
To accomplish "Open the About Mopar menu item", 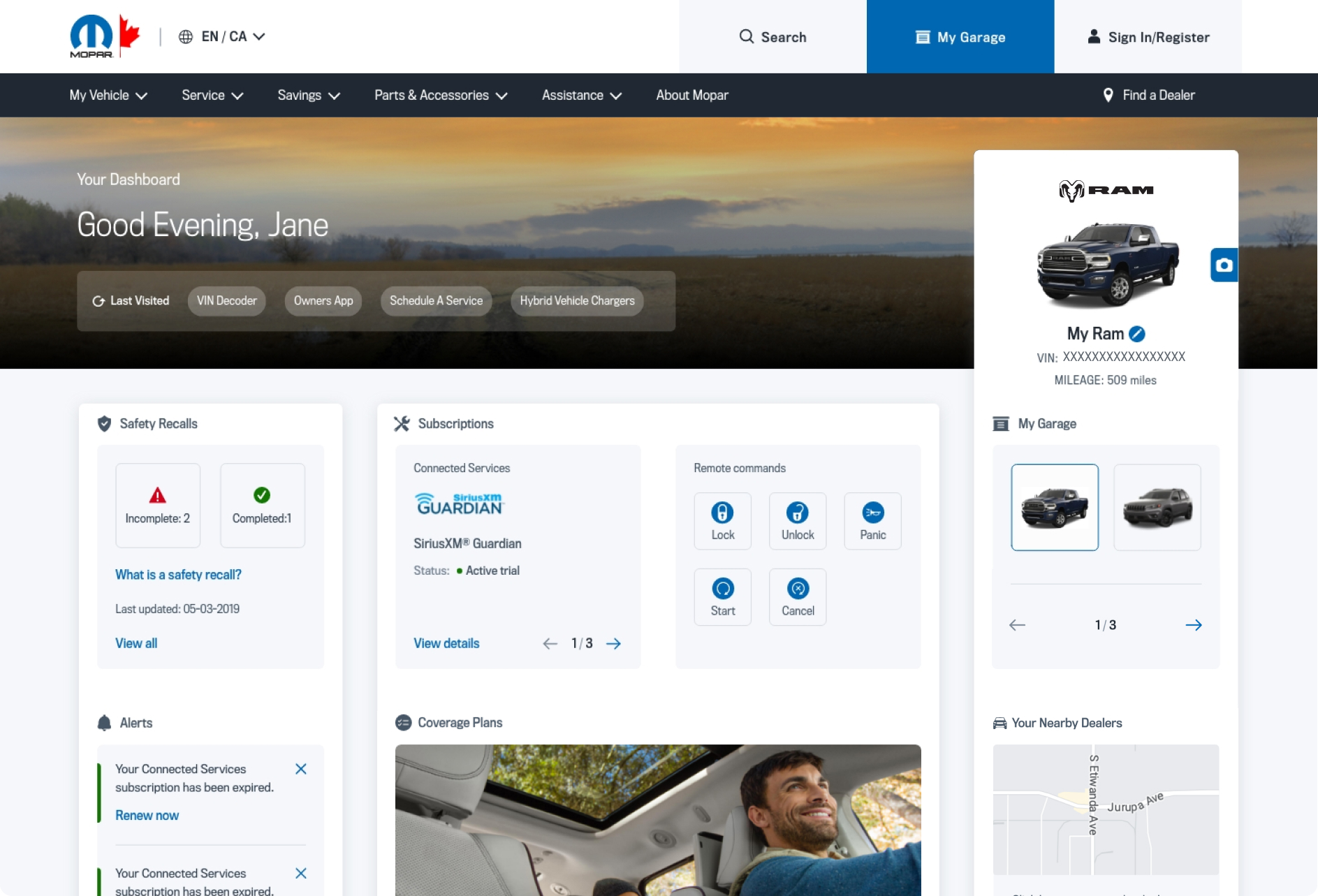I will coord(691,95).
